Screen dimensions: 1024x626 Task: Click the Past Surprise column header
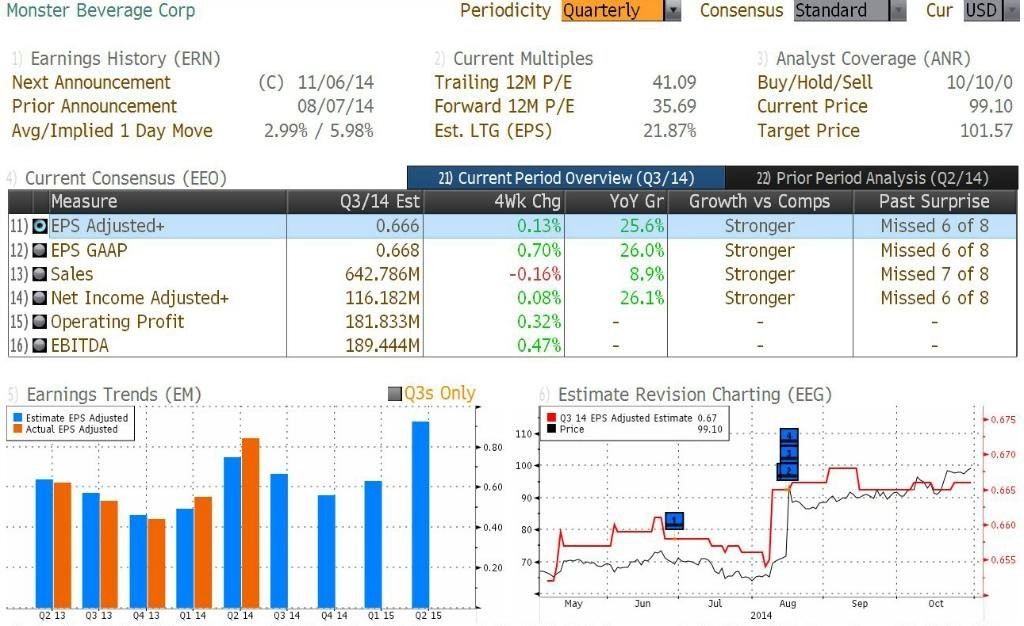(935, 202)
